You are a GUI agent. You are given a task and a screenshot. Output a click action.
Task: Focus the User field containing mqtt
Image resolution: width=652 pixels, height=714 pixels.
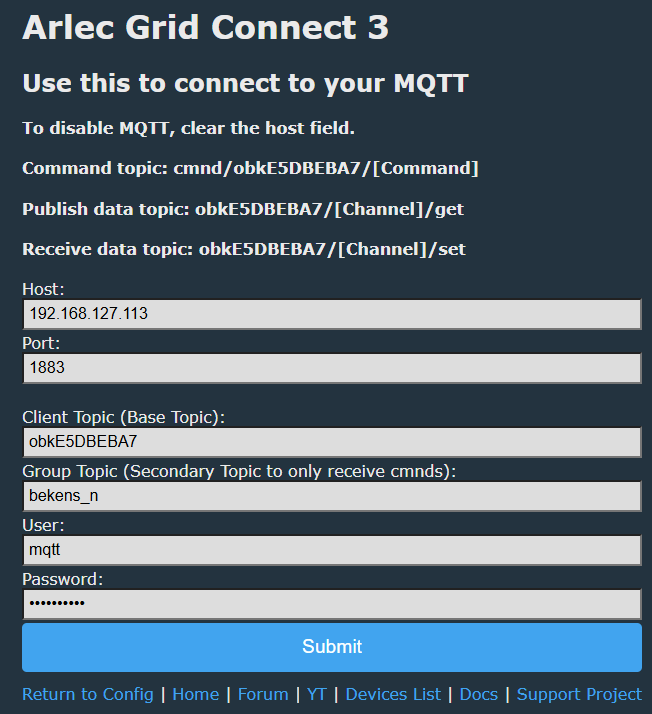click(x=331, y=550)
